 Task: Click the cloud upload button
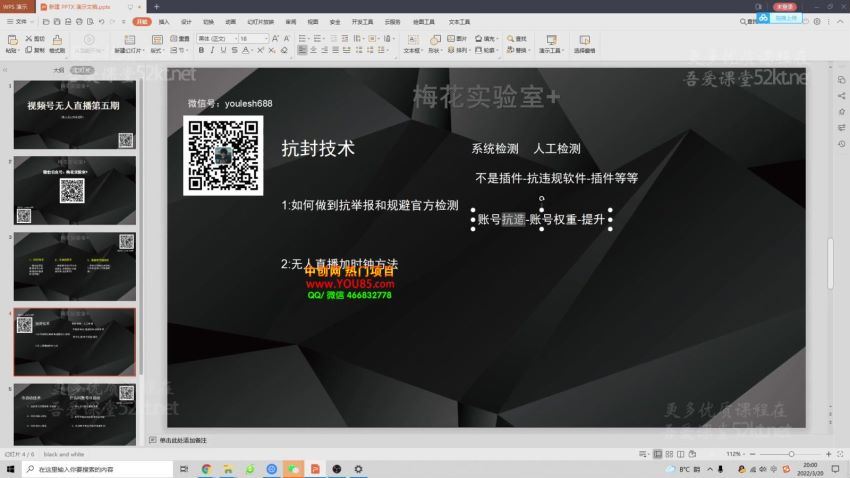[x=780, y=18]
